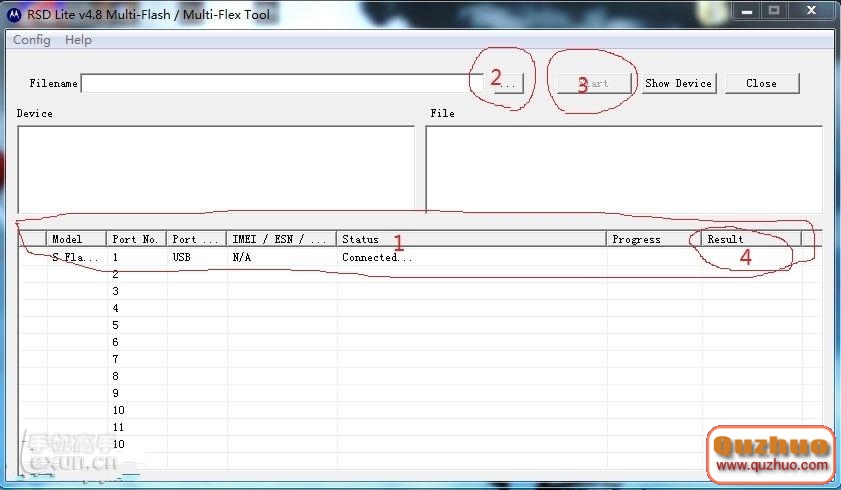Click the File information box

tap(624, 169)
